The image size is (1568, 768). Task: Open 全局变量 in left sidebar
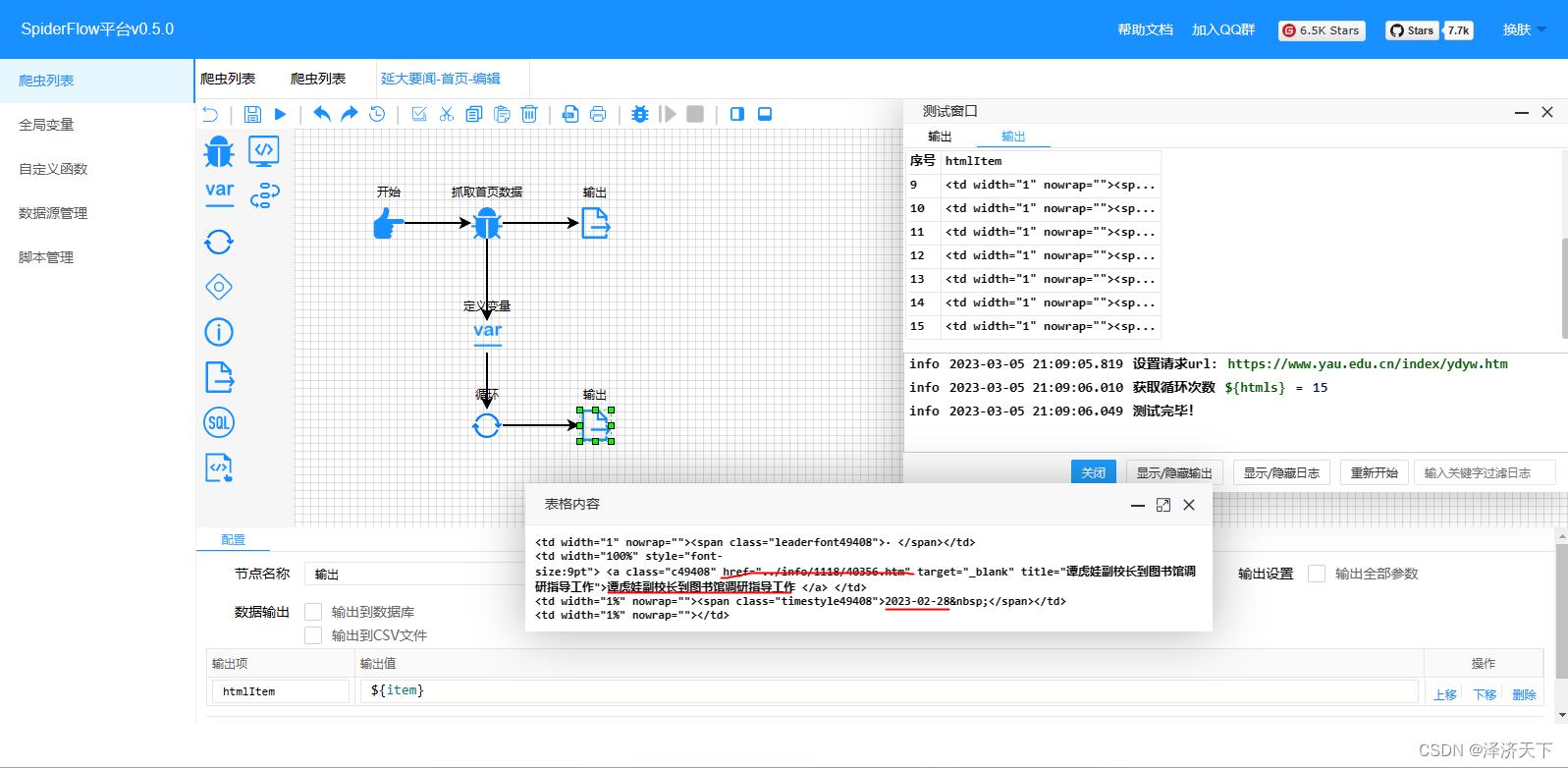click(x=97, y=125)
